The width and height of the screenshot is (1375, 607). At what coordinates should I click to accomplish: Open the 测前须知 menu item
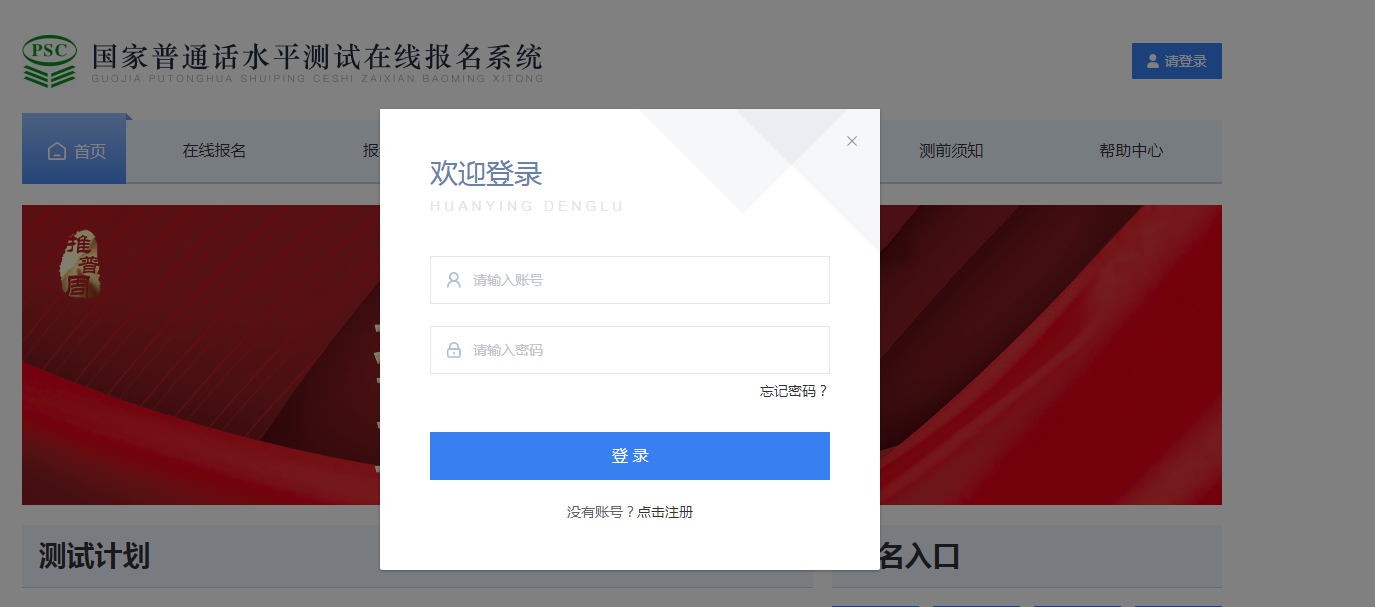951,151
